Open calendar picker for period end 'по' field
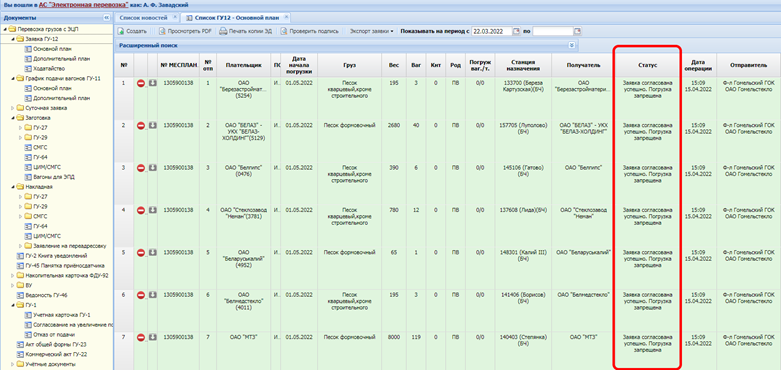The height and width of the screenshot is (370, 781). pyautogui.click(x=577, y=31)
